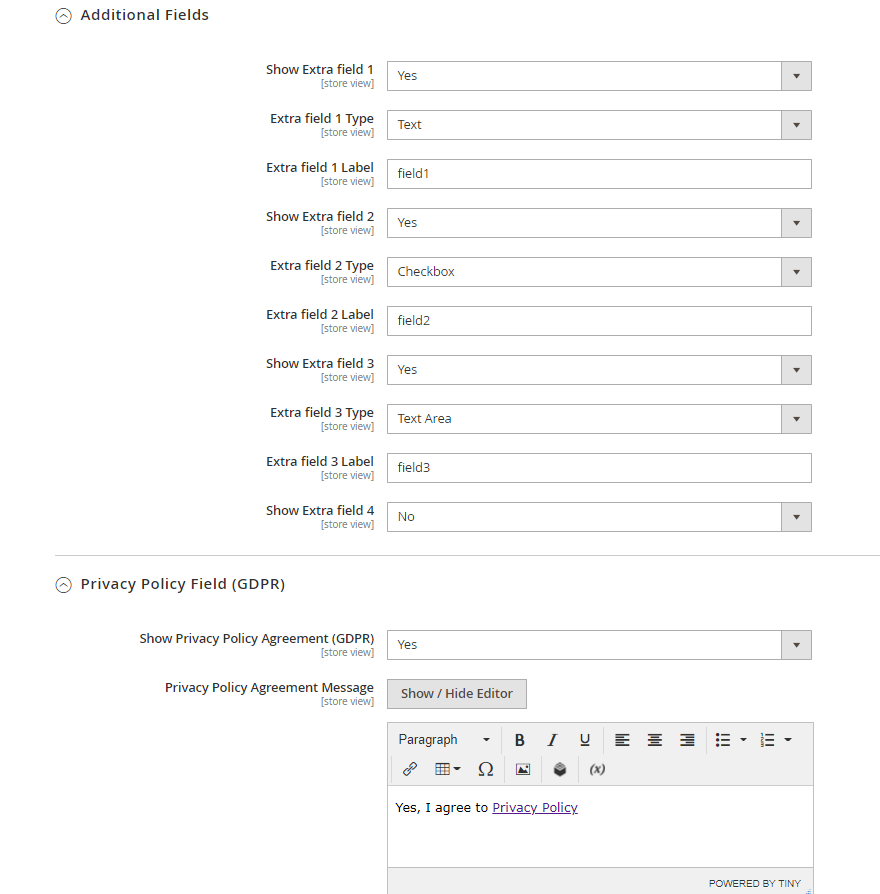This screenshot has height=894, width=880.
Task: Insert an image in the editor
Action: coord(523,769)
